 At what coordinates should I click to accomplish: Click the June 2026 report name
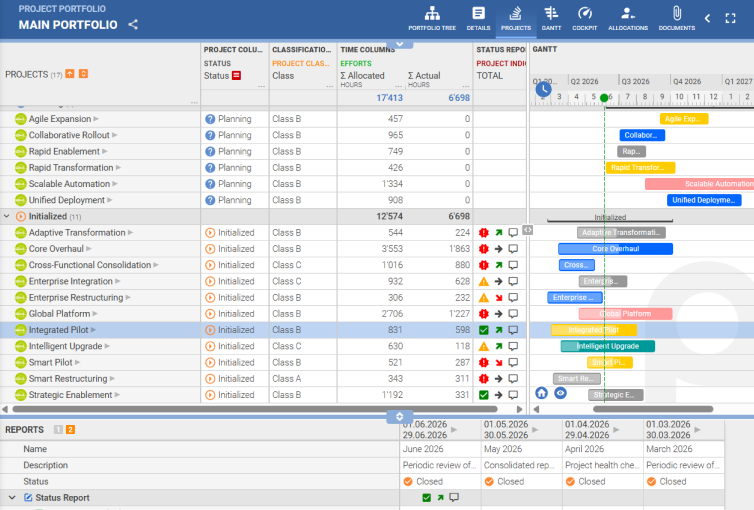pos(423,449)
